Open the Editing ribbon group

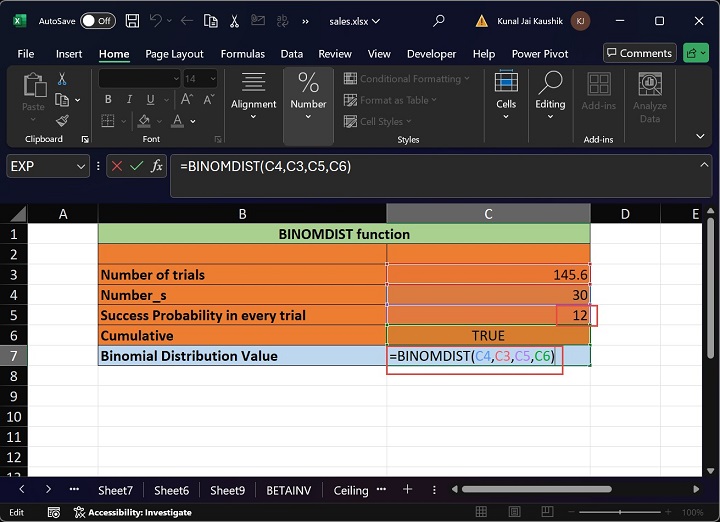(550, 96)
